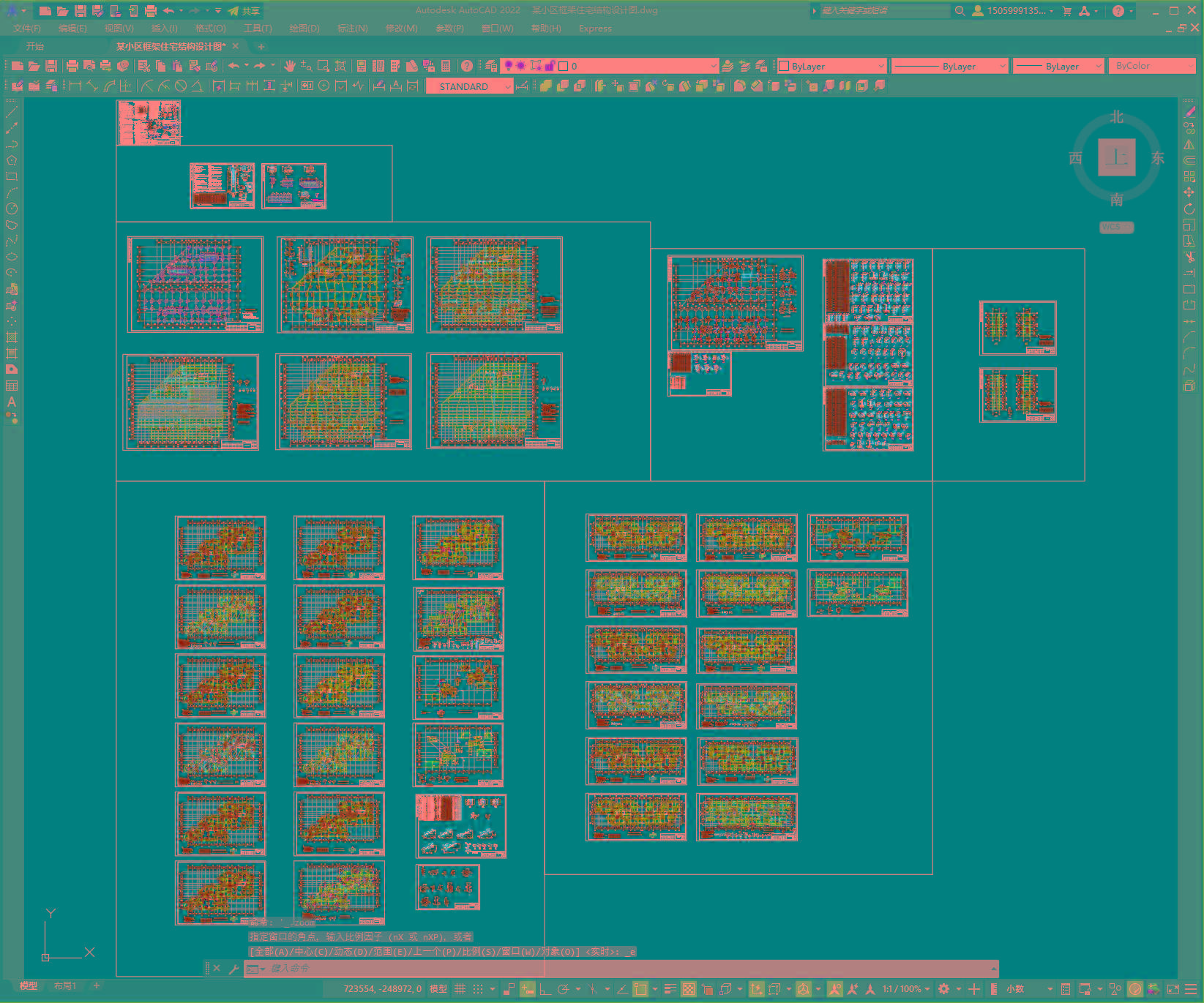Open the QuickCalc calculator icon

click(446, 66)
